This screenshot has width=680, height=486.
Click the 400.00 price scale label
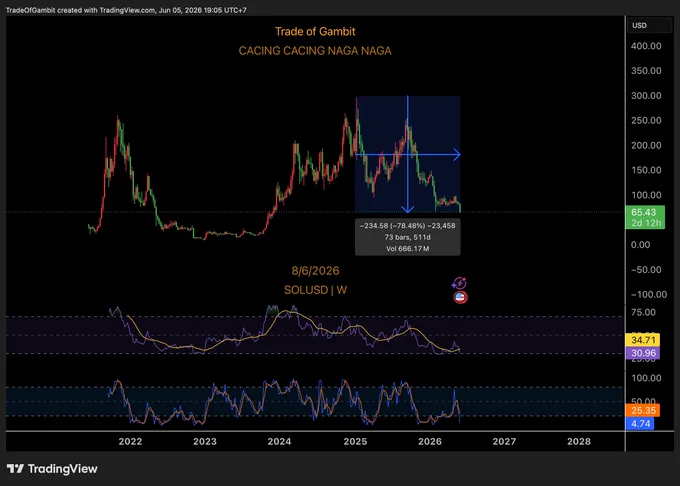646,46
